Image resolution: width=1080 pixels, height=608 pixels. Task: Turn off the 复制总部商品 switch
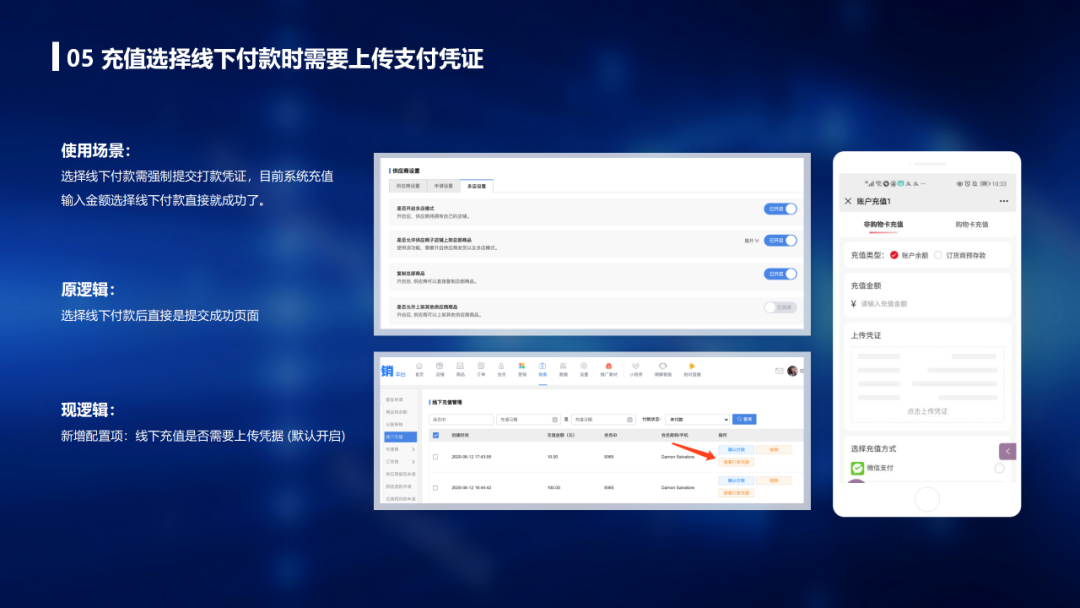point(780,274)
